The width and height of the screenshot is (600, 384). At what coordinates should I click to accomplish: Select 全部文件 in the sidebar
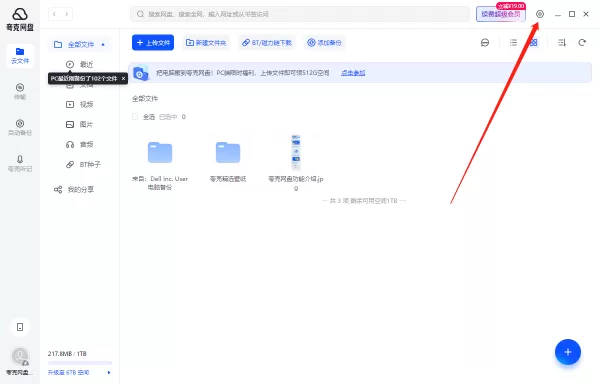(80, 44)
